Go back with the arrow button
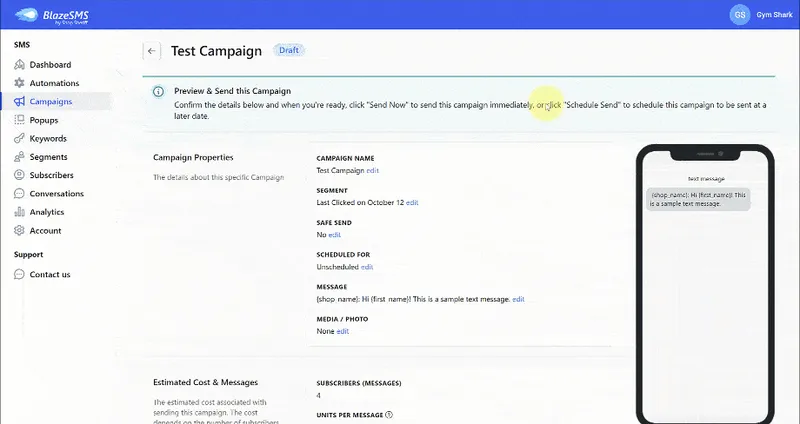Viewport: 800px width, 424px height. pyautogui.click(x=152, y=51)
